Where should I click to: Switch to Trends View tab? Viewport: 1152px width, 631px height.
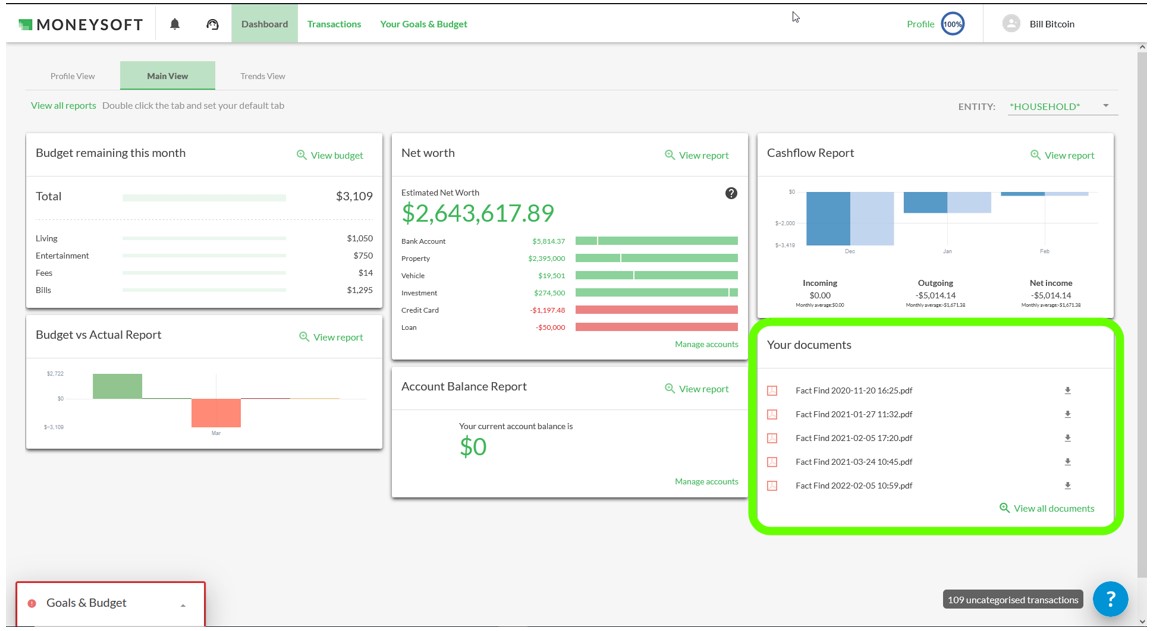point(262,76)
